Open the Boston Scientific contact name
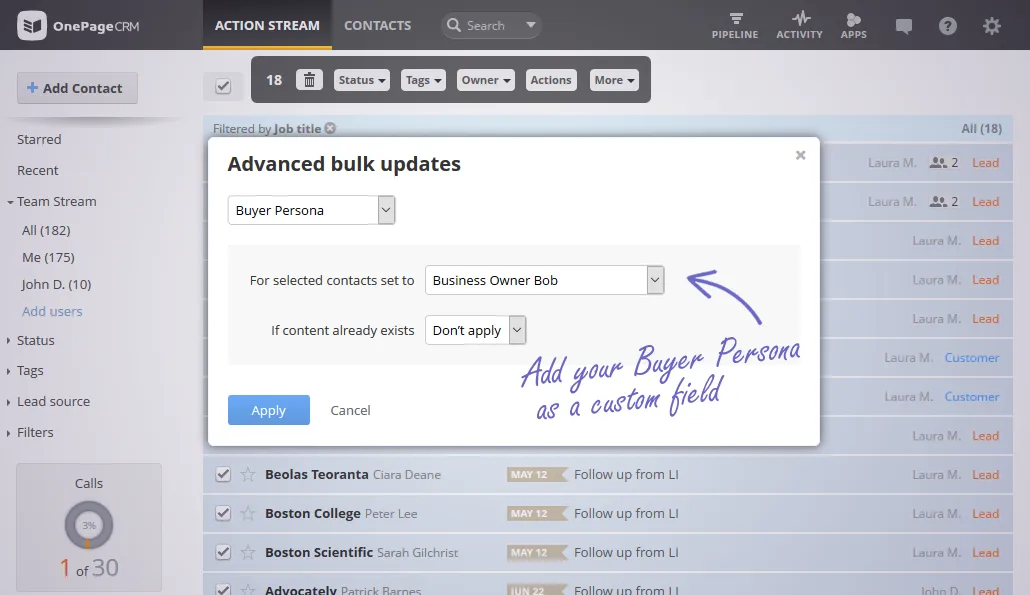This screenshot has width=1030, height=595. tap(319, 552)
